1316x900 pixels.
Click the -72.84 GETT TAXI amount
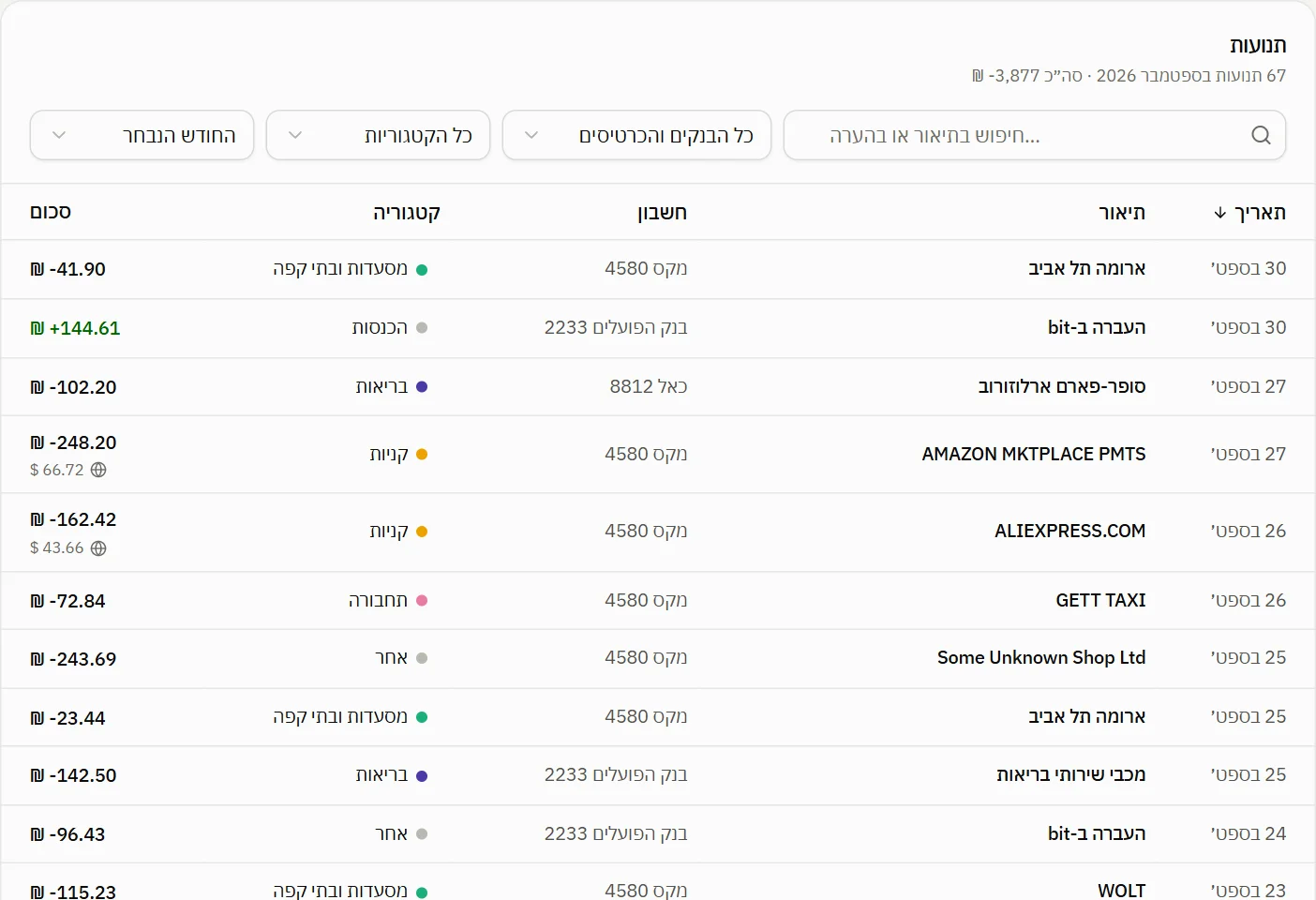point(67,601)
